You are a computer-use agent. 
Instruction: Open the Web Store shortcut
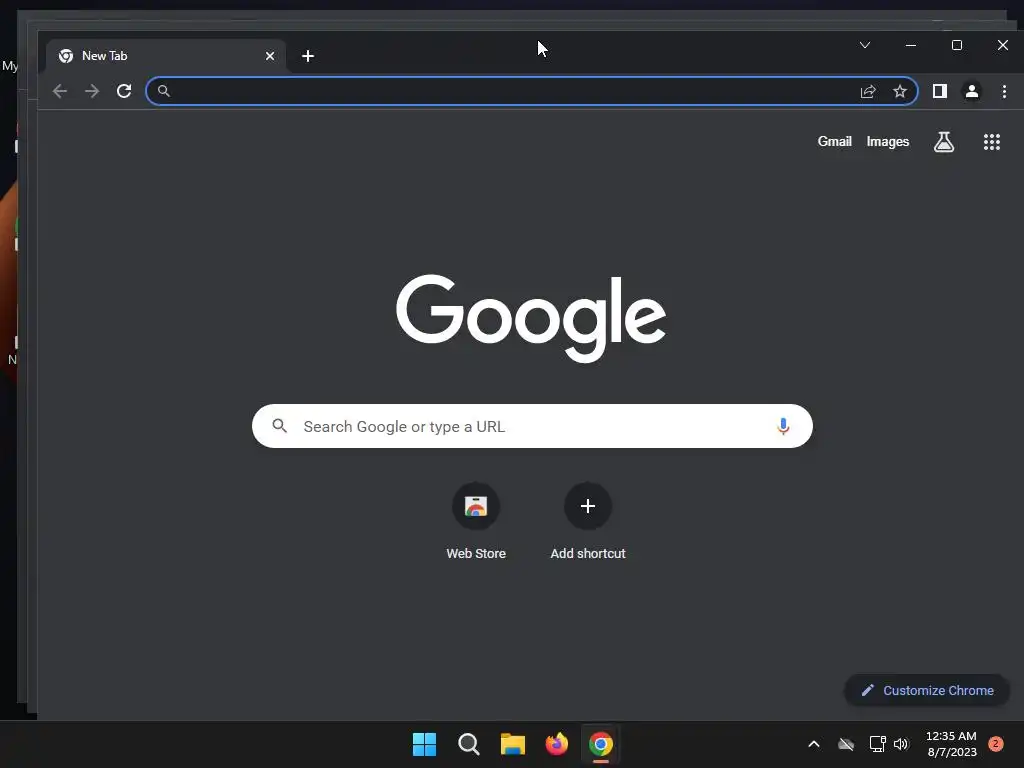(x=476, y=522)
